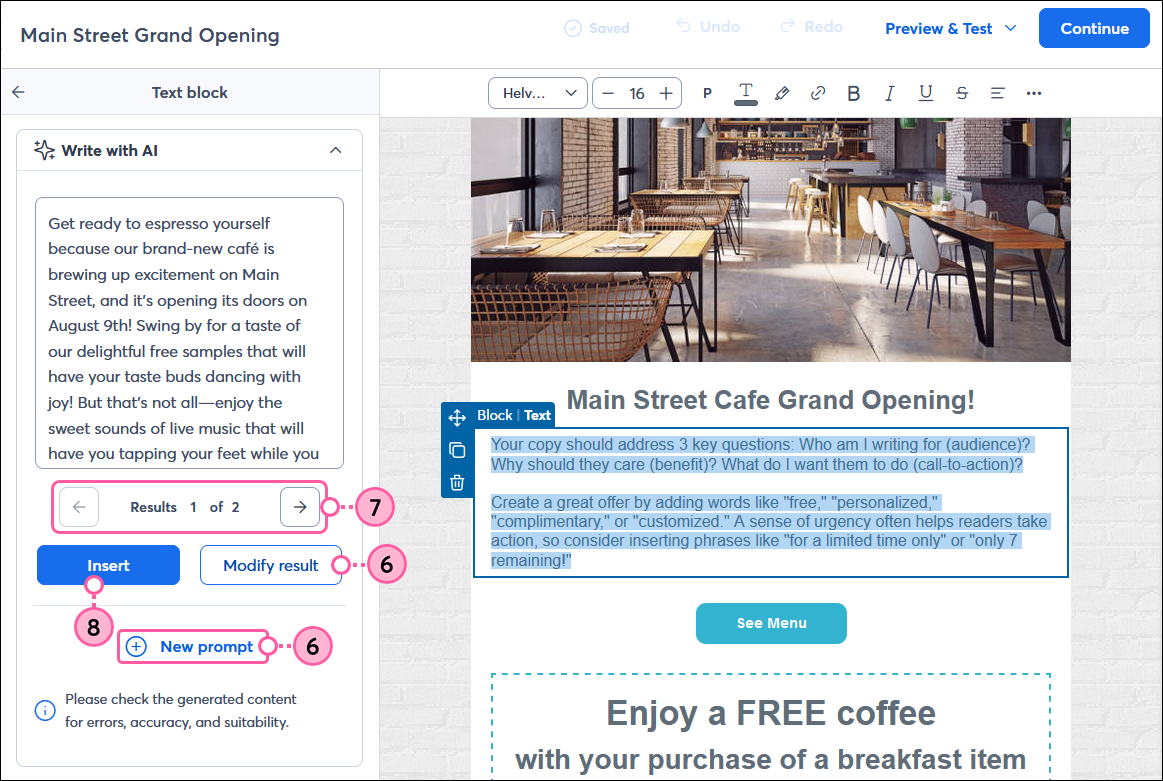Click Modify result to refine AI text
Image resolution: width=1163 pixels, height=781 pixels.
pyautogui.click(x=271, y=565)
